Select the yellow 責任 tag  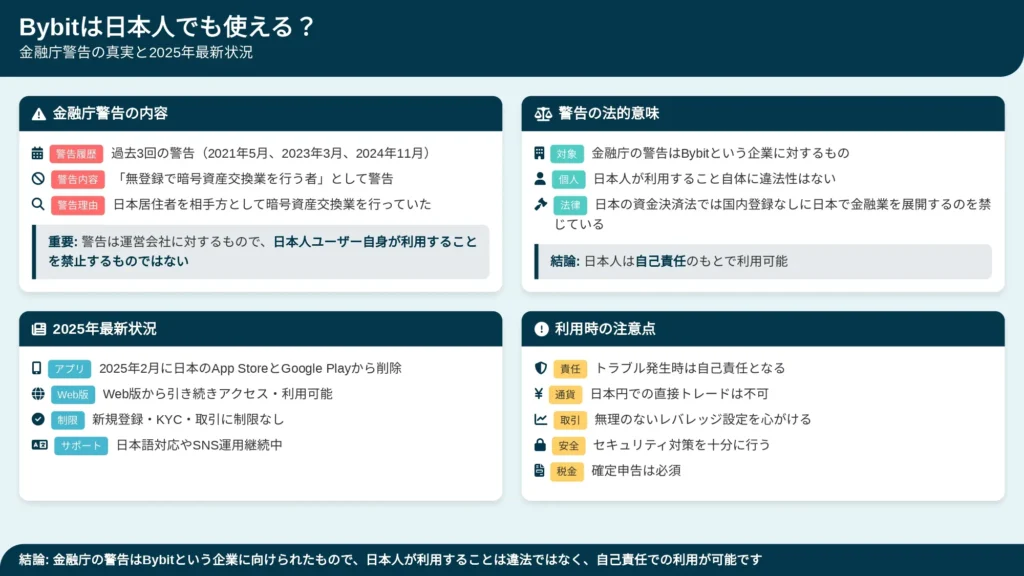570,369
